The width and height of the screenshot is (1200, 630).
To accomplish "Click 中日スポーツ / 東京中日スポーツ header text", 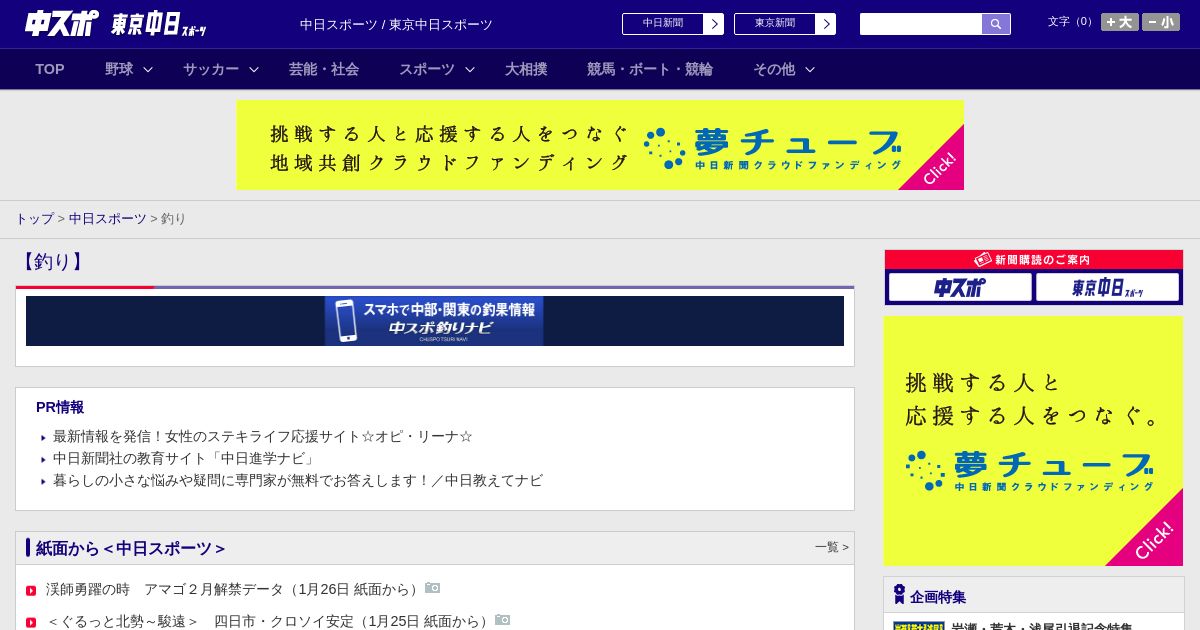I will (x=396, y=25).
